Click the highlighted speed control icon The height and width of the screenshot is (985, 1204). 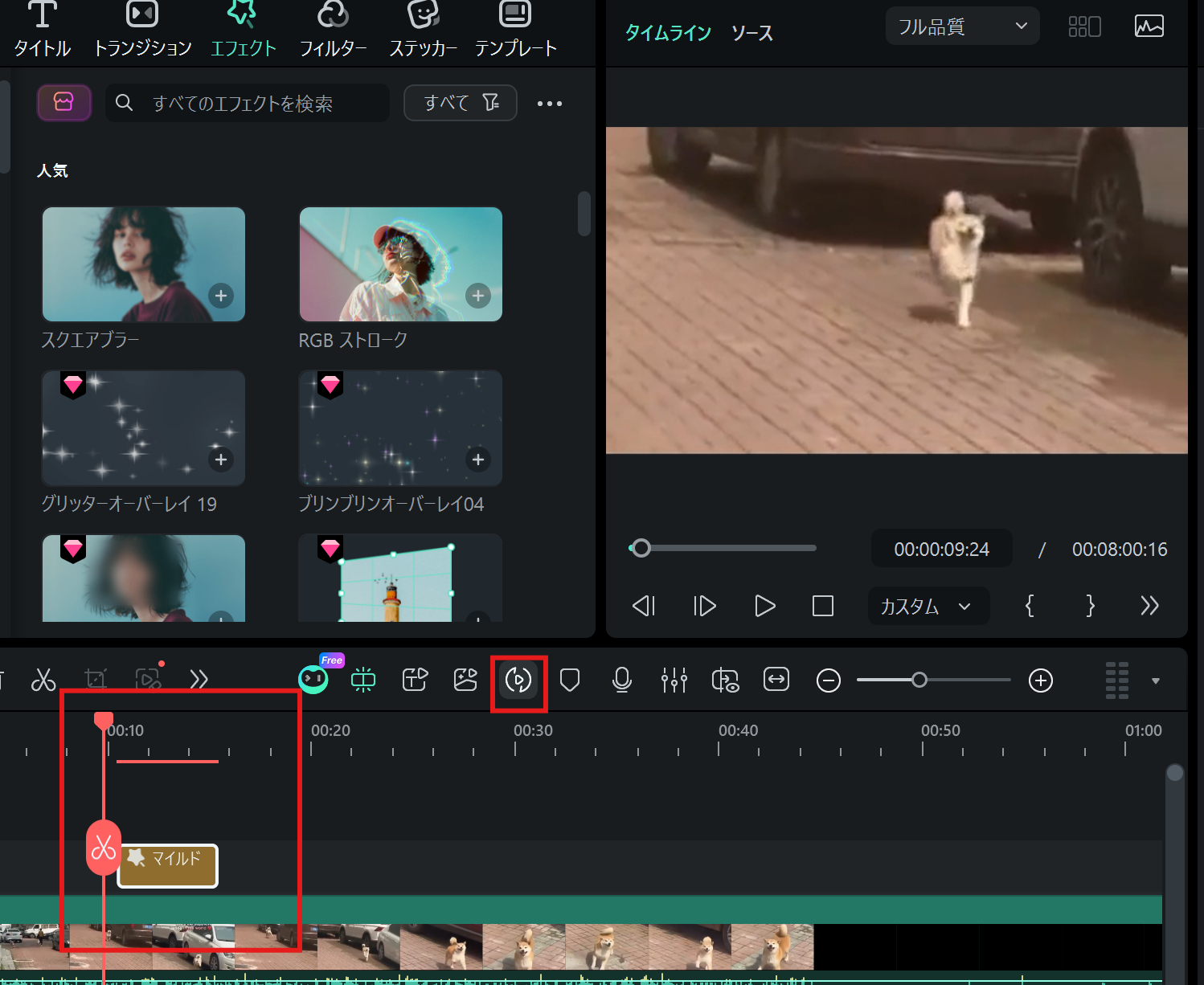(x=518, y=681)
